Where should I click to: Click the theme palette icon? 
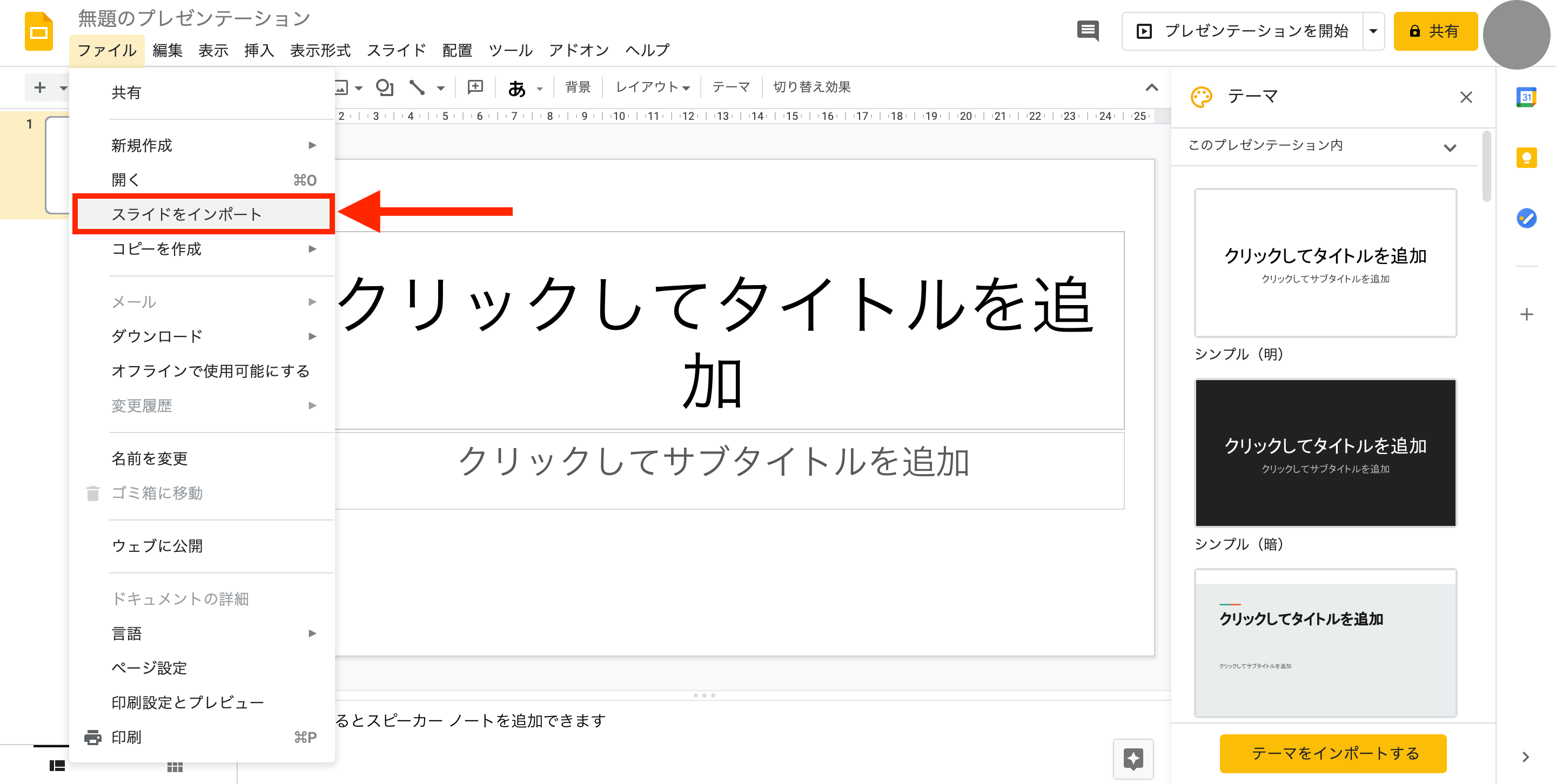(x=1202, y=97)
